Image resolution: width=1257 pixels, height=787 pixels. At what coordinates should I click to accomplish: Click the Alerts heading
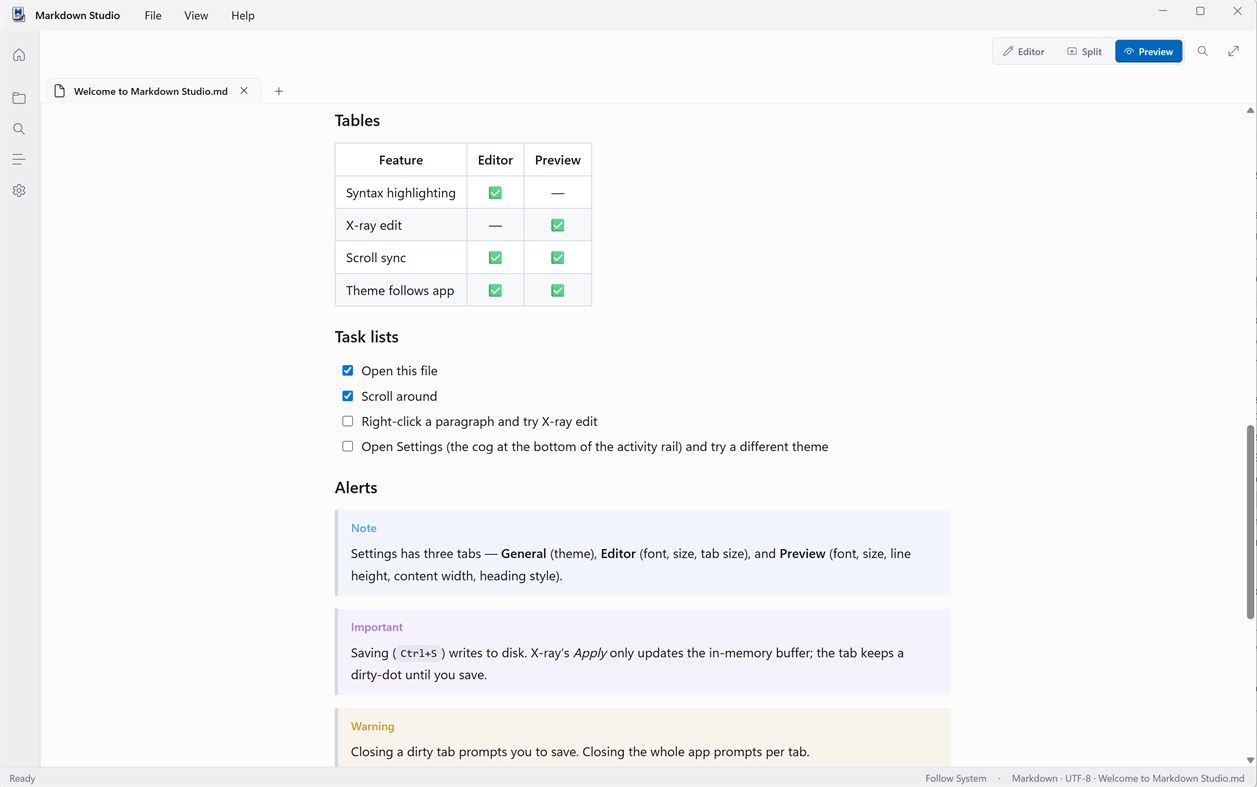(356, 488)
